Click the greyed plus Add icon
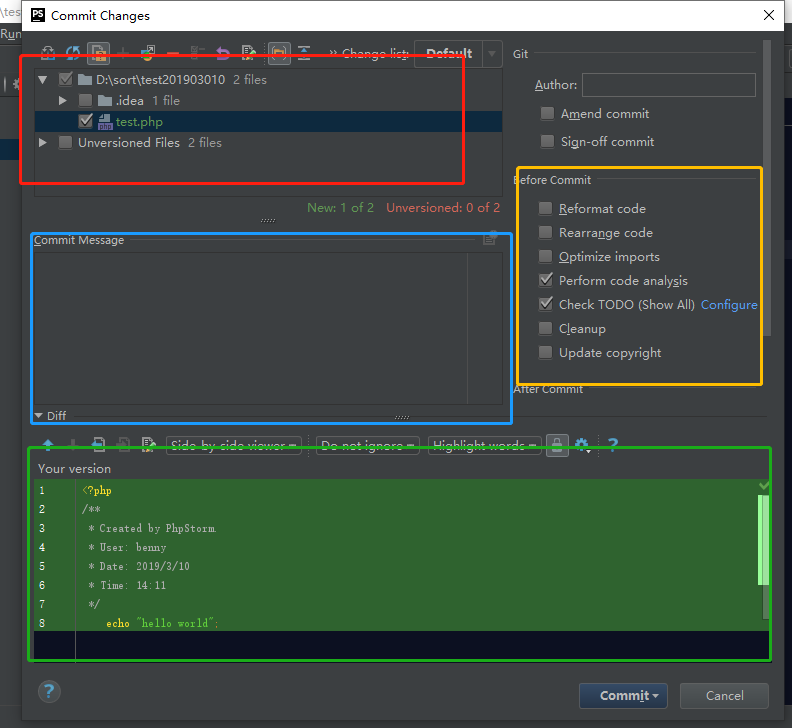 [x=123, y=53]
